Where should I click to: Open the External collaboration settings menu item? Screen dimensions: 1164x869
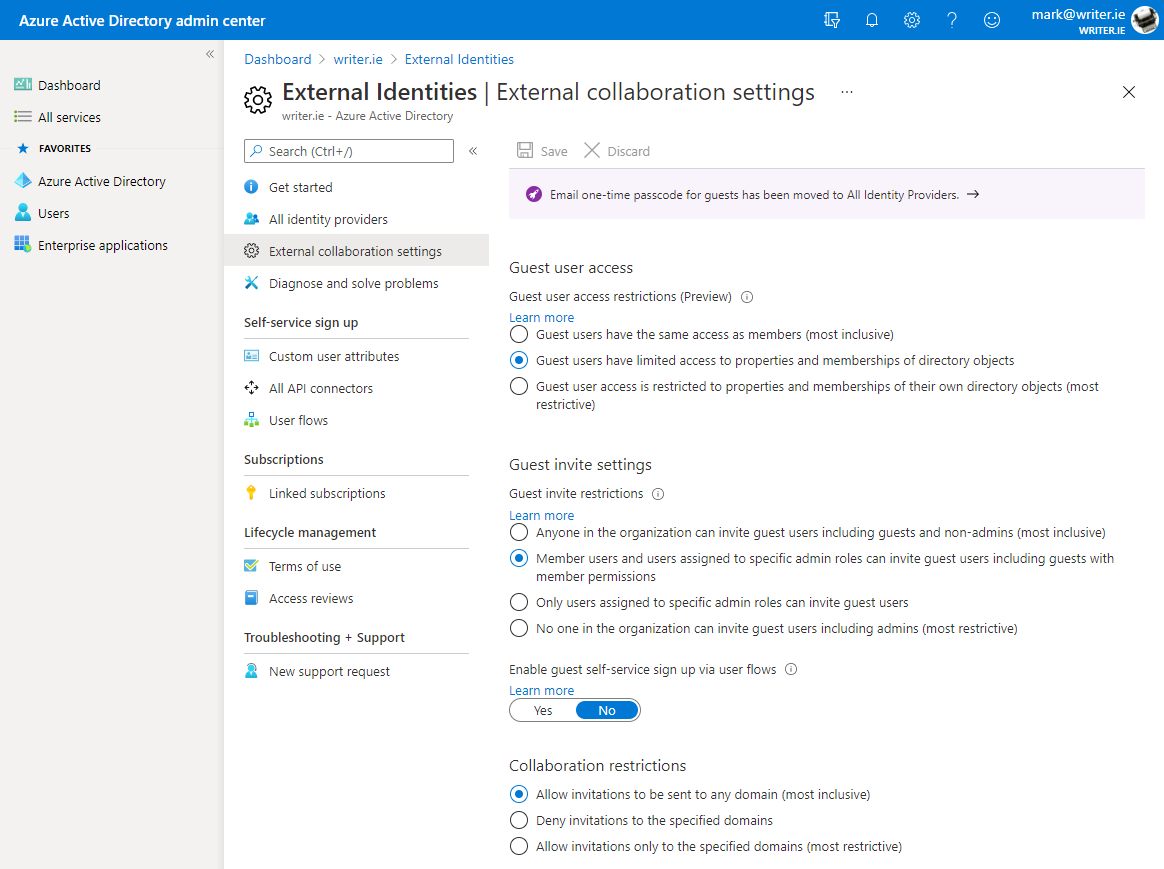point(356,251)
